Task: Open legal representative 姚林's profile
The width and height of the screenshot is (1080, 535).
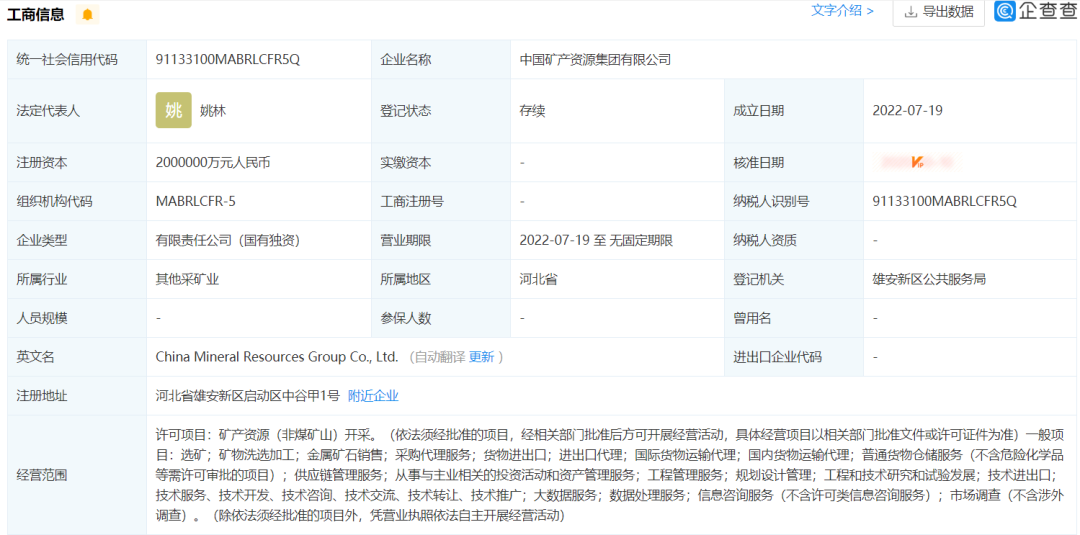Action: point(213,111)
